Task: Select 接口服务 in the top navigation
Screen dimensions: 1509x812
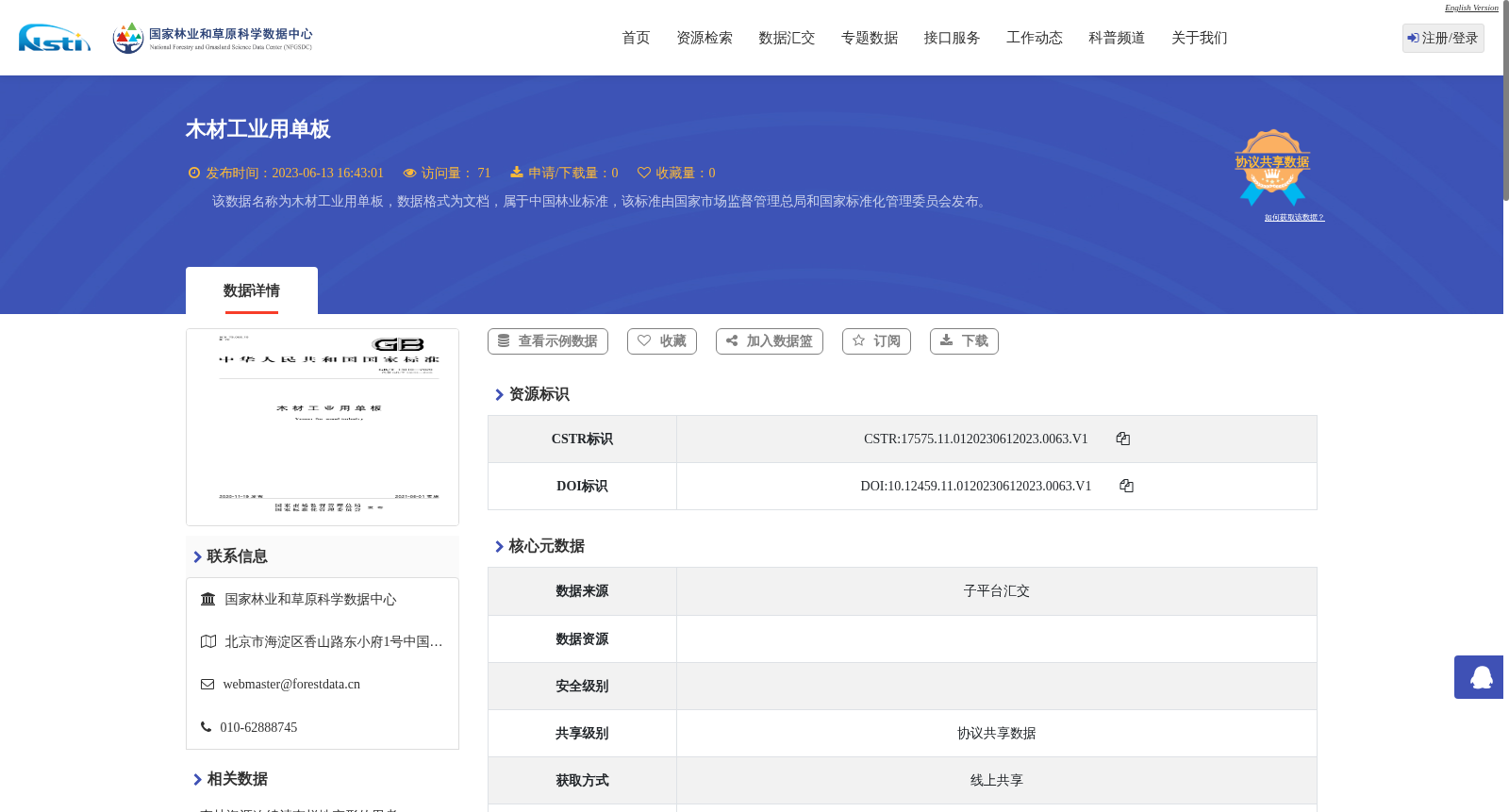Action: coord(952,38)
